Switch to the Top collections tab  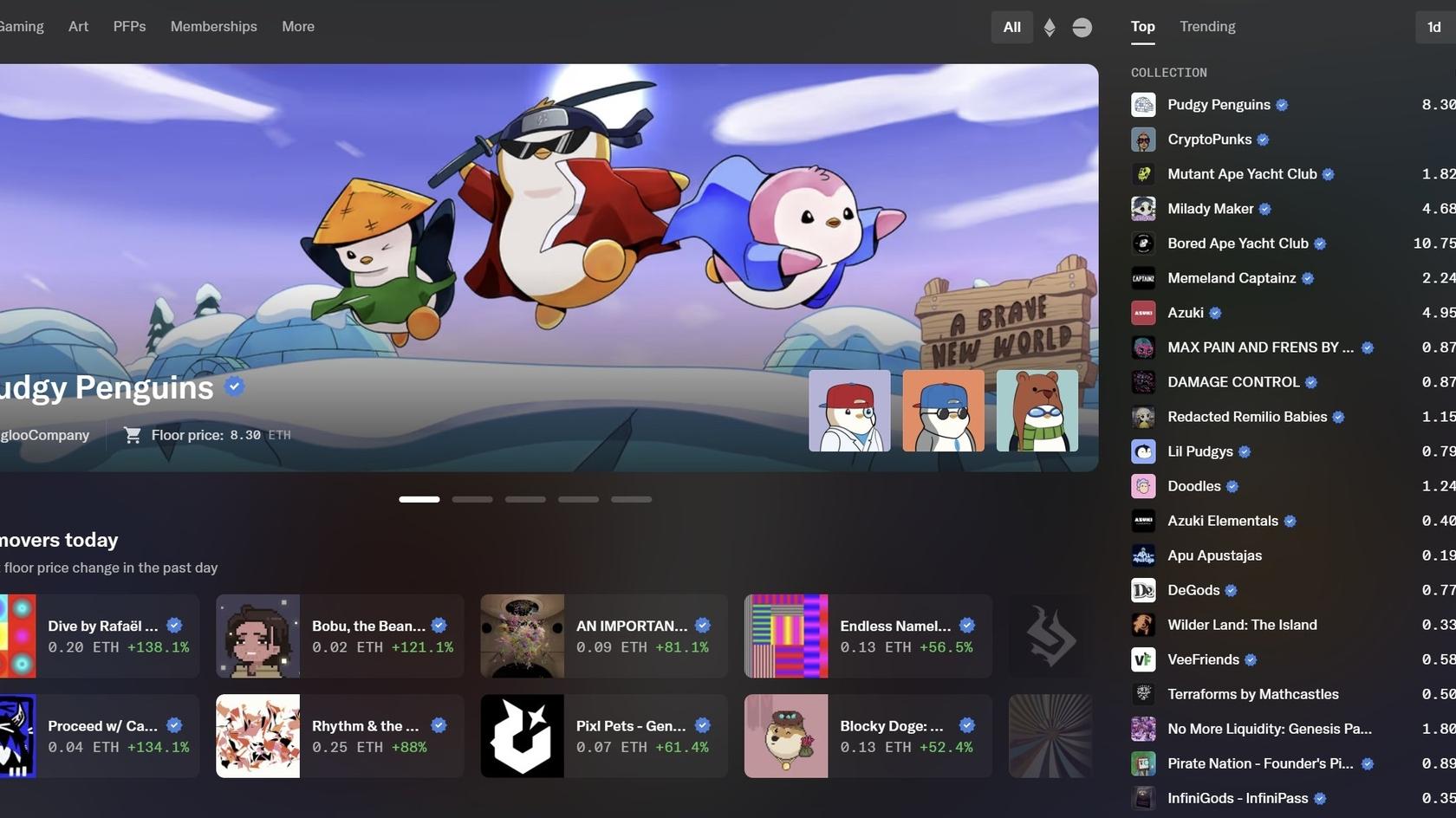click(x=1143, y=27)
